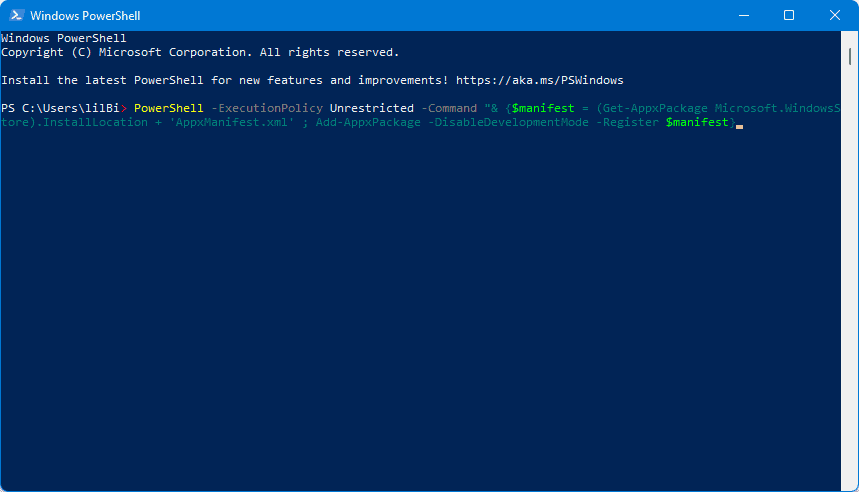The height and width of the screenshot is (492, 859).
Task: Minimize the Windows PowerShell window
Action: coord(743,15)
